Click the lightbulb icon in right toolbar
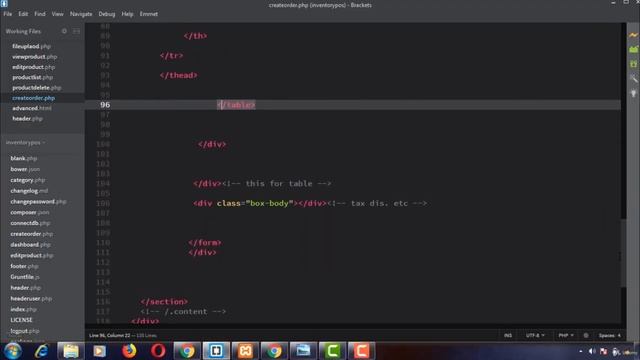 click(x=633, y=93)
